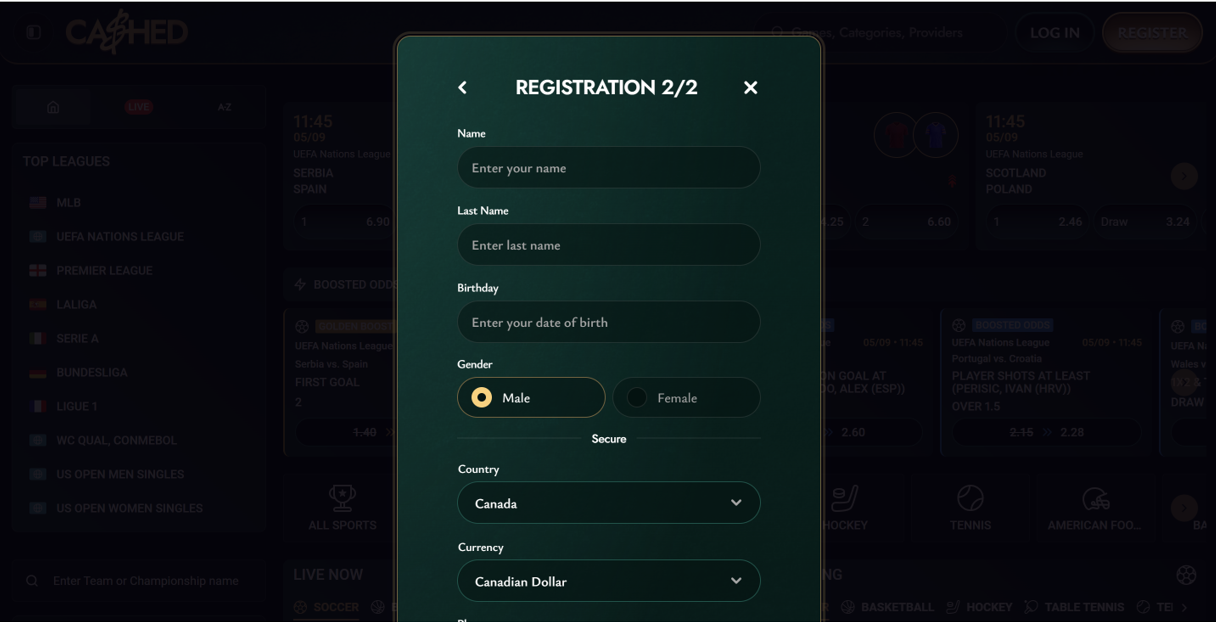Click the REGISTER button
Screen dimensions: 1216x622
pos(1152,32)
